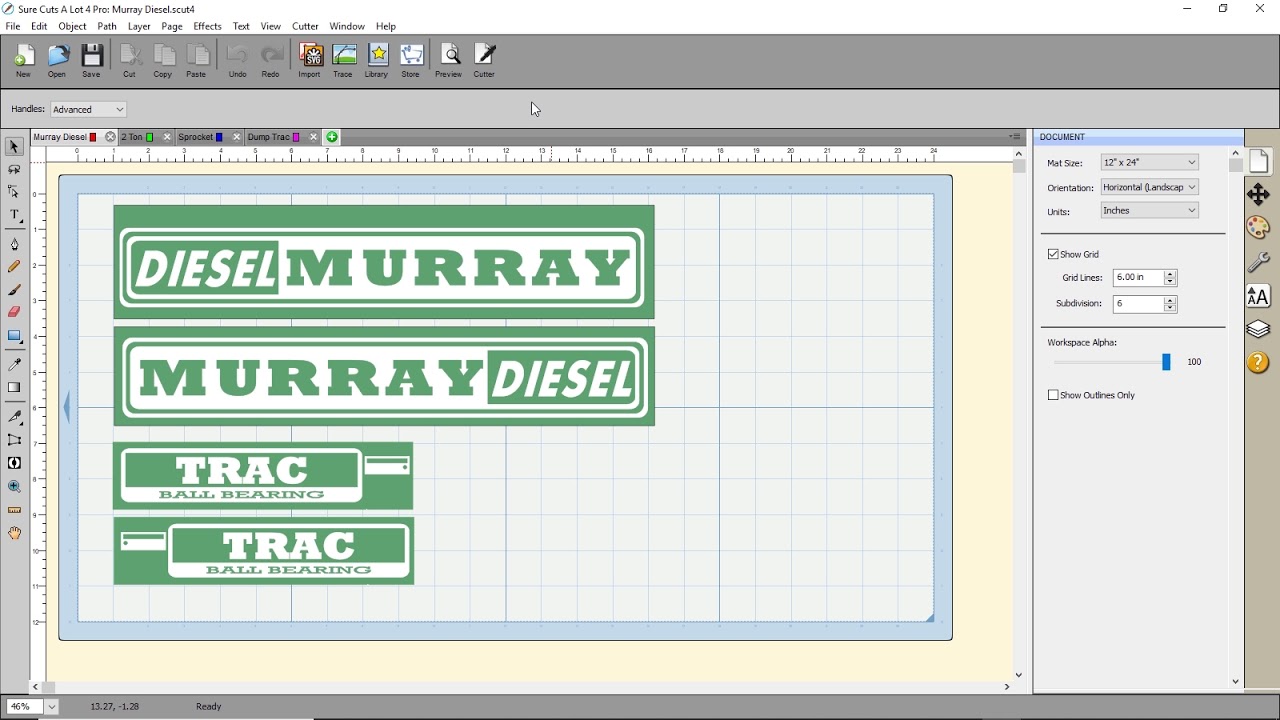Screen dimensions: 1280x720
Task: Undo the last action
Action: pos(237,61)
